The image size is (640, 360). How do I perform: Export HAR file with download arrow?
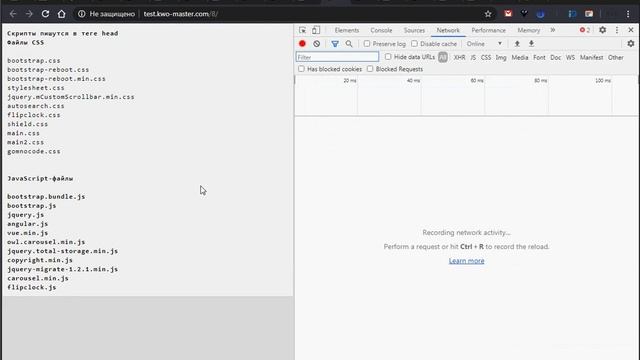(x=531, y=44)
